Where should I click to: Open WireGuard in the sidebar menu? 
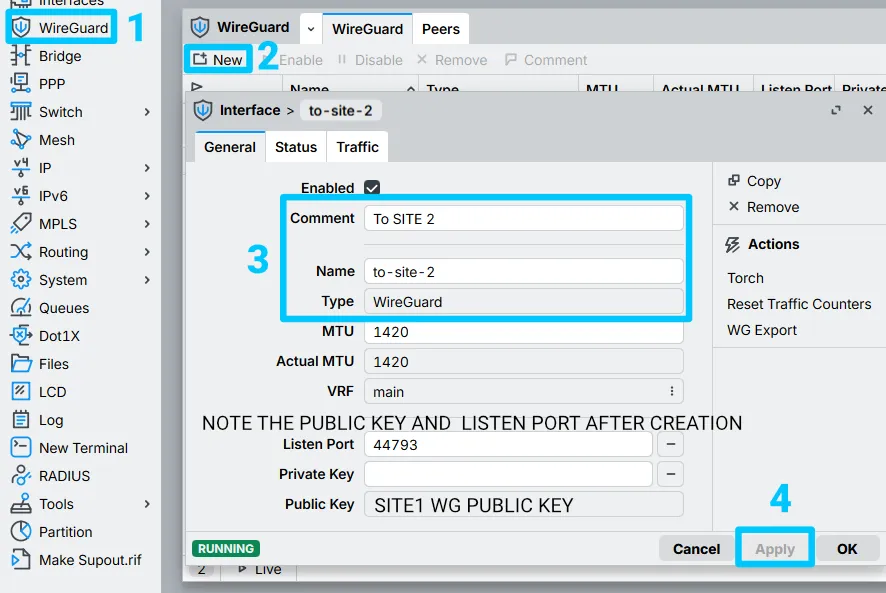pyautogui.click(x=61, y=28)
